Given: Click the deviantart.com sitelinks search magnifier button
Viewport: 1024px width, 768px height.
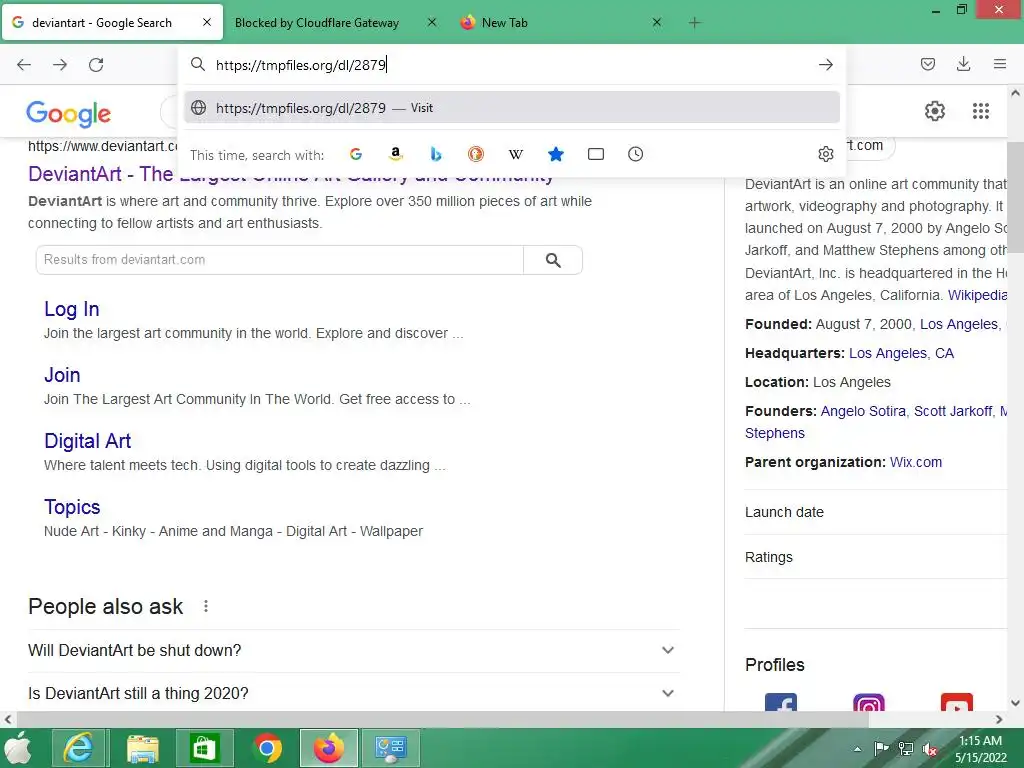Looking at the screenshot, I should point(553,260).
